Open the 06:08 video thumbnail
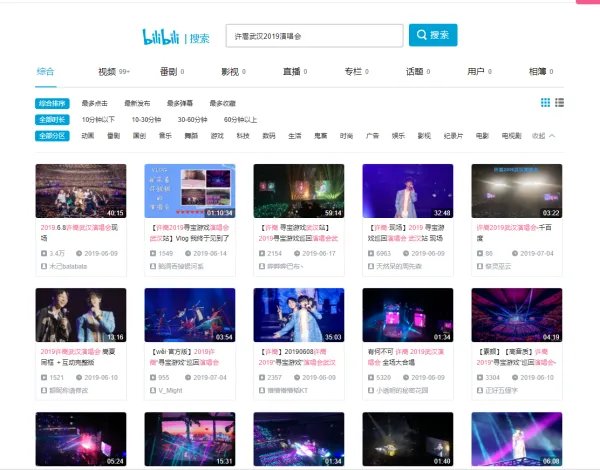The height and width of the screenshot is (470, 600). pyautogui.click(x=517, y=439)
